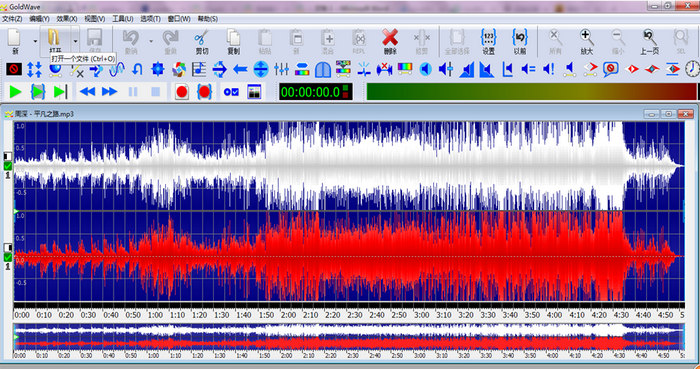The width and height of the screenshot is (700, 369).
Task: Toggle the green check for the red channel
Action: pos(8,257)
